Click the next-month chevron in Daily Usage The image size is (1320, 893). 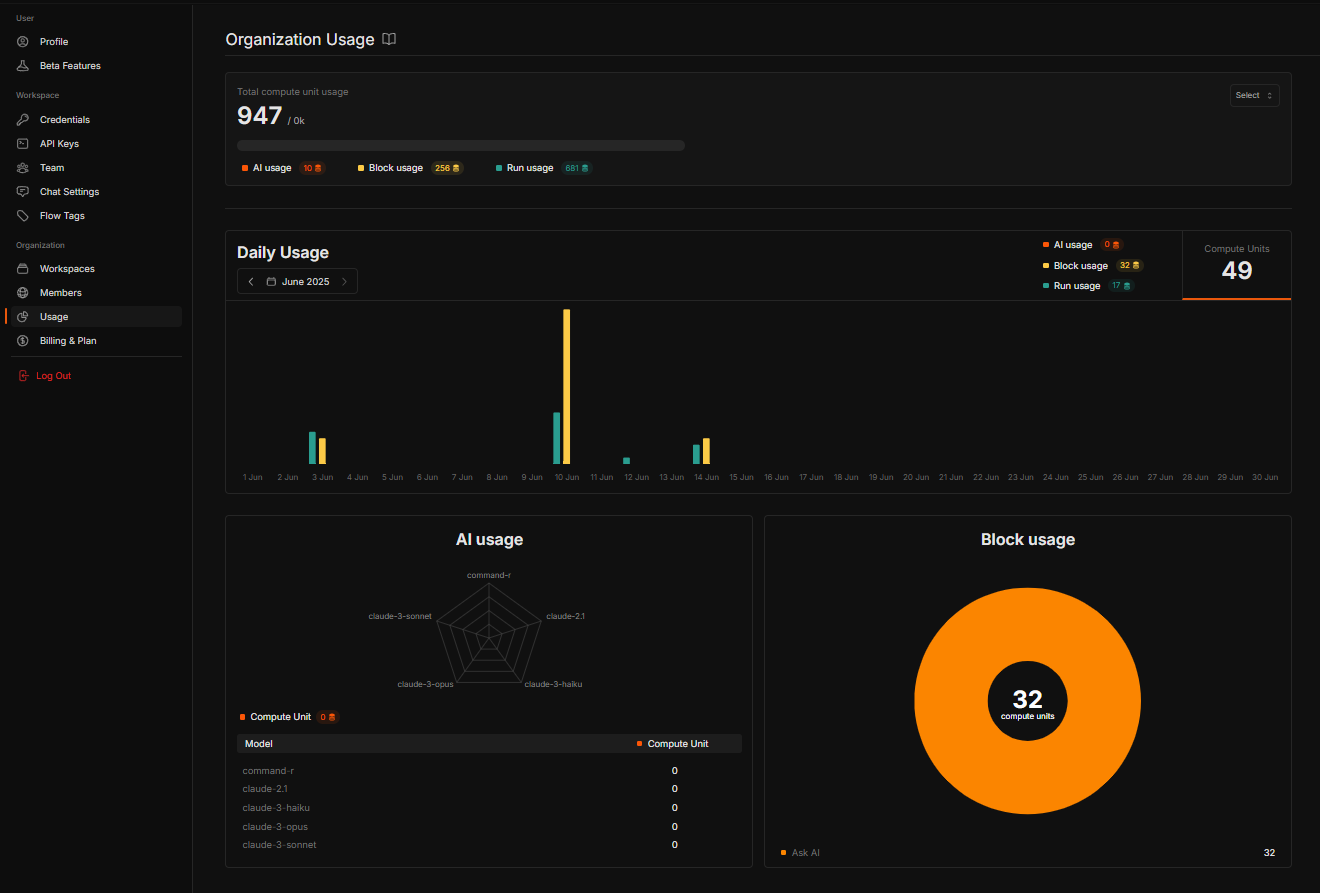344,281
